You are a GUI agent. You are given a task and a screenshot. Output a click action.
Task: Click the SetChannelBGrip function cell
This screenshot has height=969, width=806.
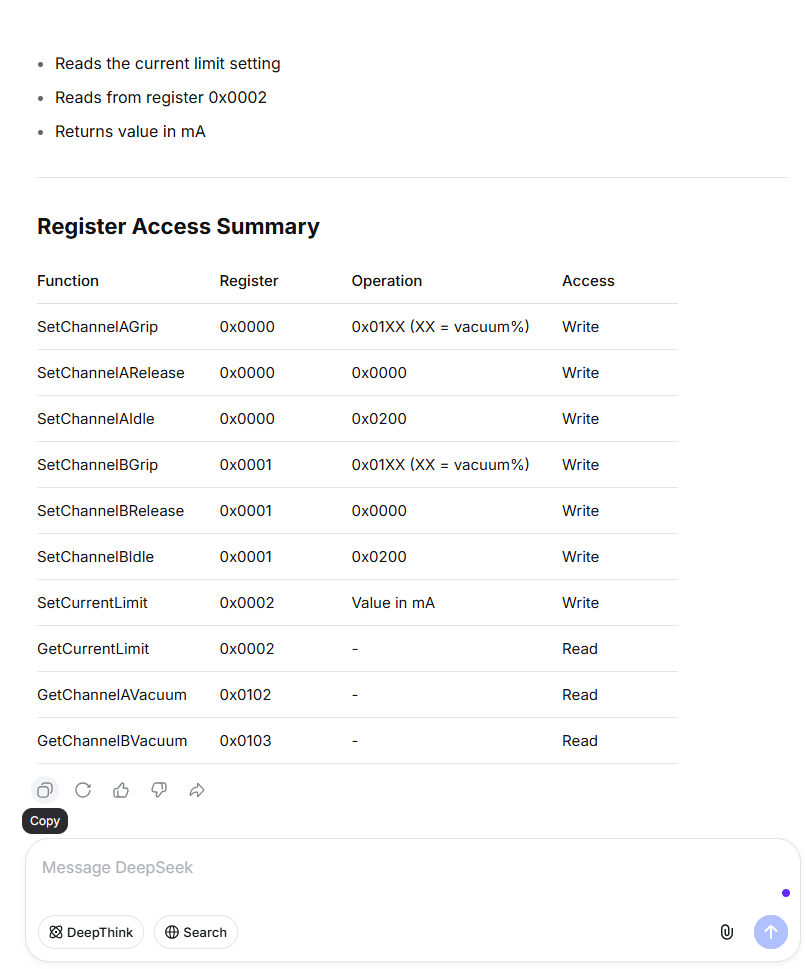(x=98, y=465)
